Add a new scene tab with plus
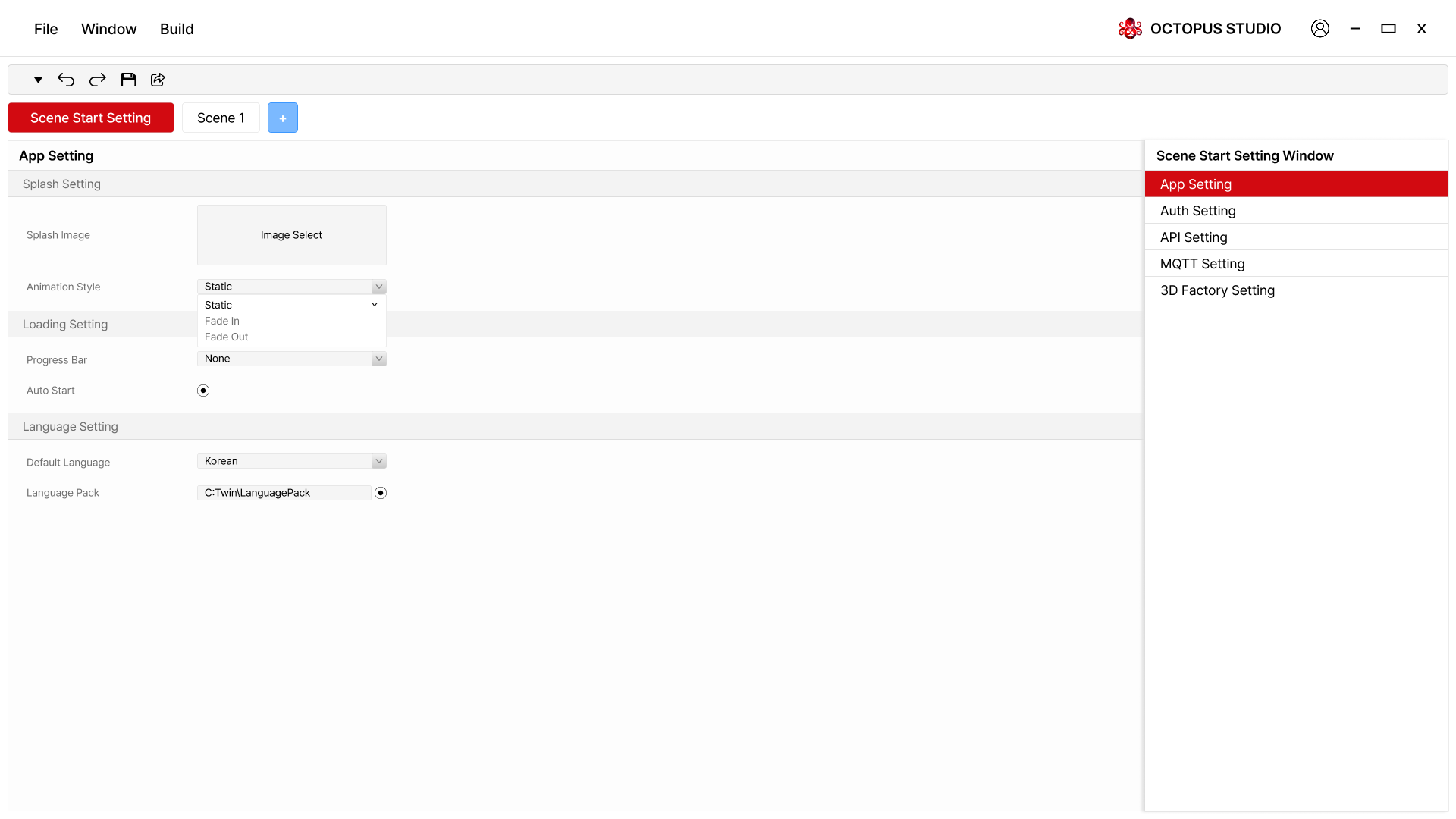The image size is (1456, 819). click(x=282, y=118)
